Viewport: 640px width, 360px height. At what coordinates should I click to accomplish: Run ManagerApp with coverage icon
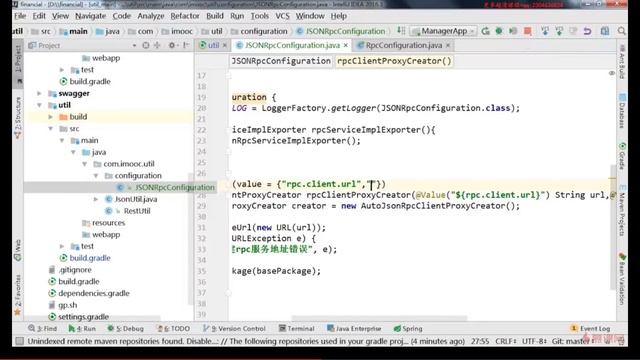(513, 31)
